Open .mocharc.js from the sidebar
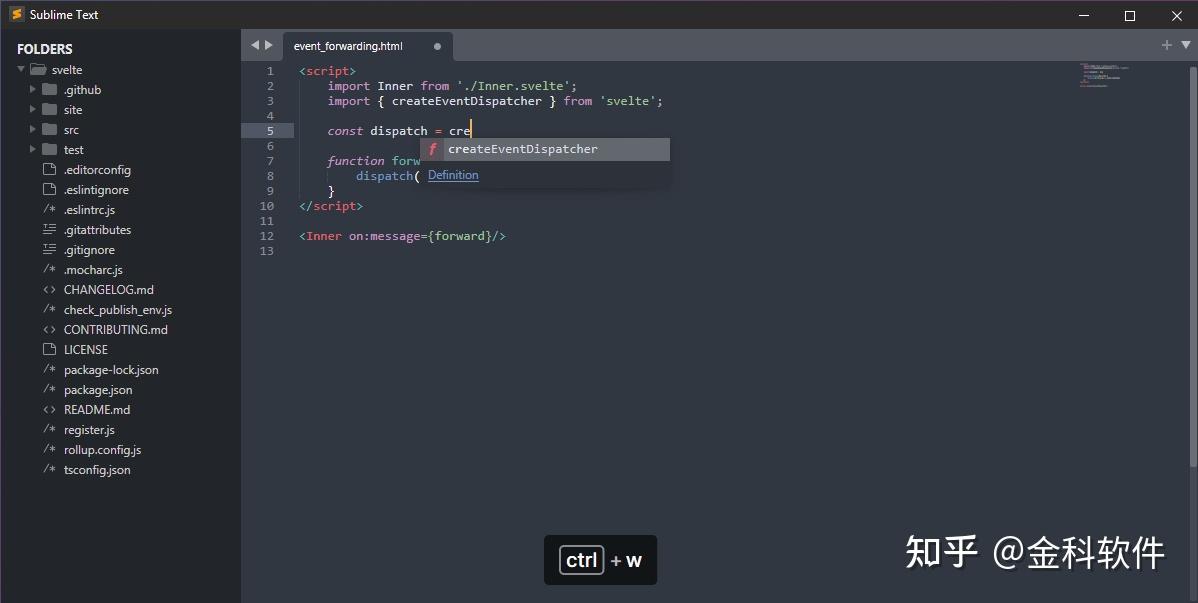Screen dimensions: 1198x603 coord(93,269)
